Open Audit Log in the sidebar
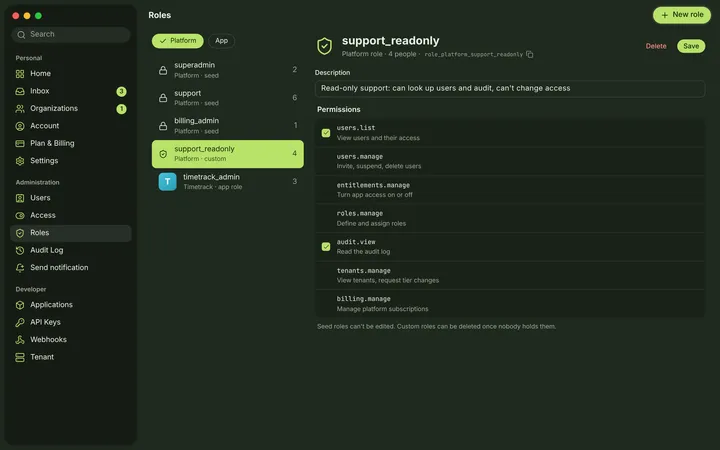 click(71, 250)
